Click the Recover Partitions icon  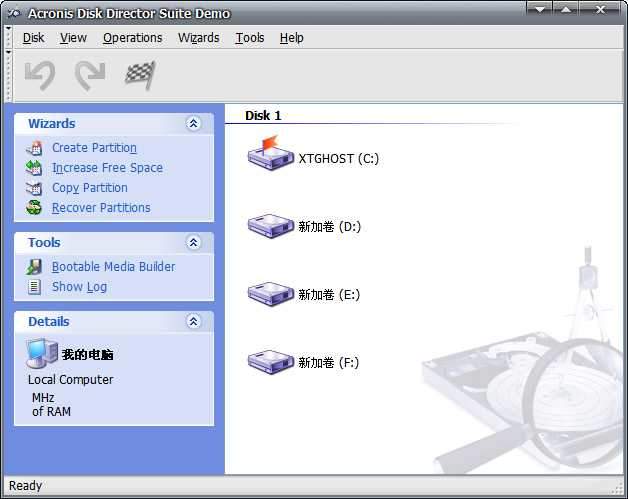pos(34,207)
